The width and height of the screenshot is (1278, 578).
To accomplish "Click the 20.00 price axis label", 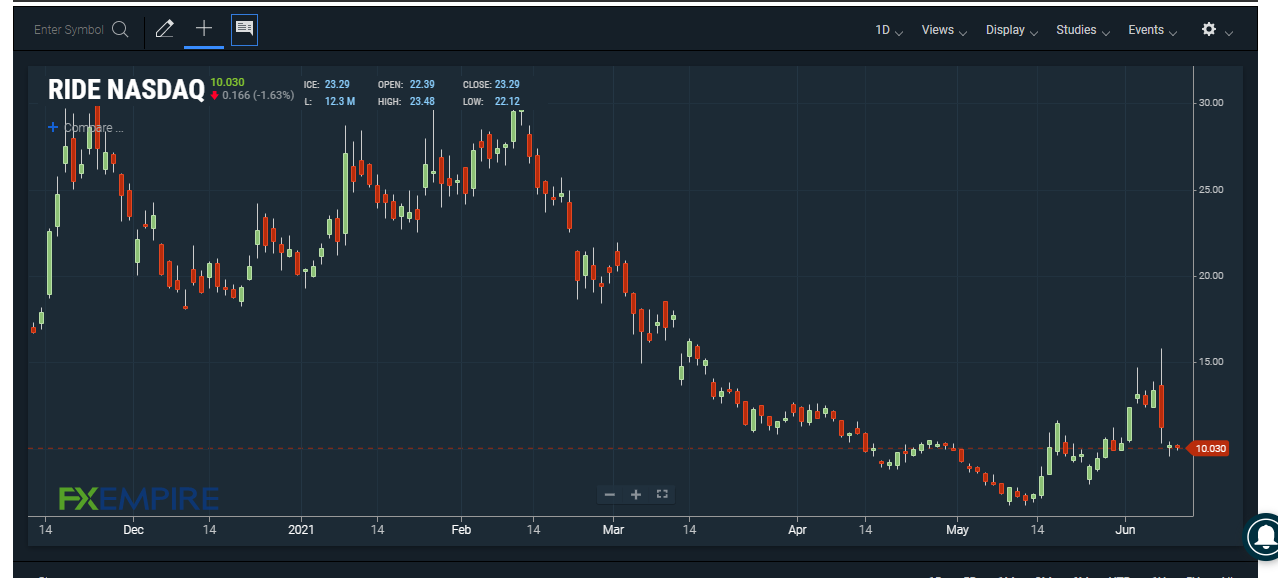I will pos(1210,276).
